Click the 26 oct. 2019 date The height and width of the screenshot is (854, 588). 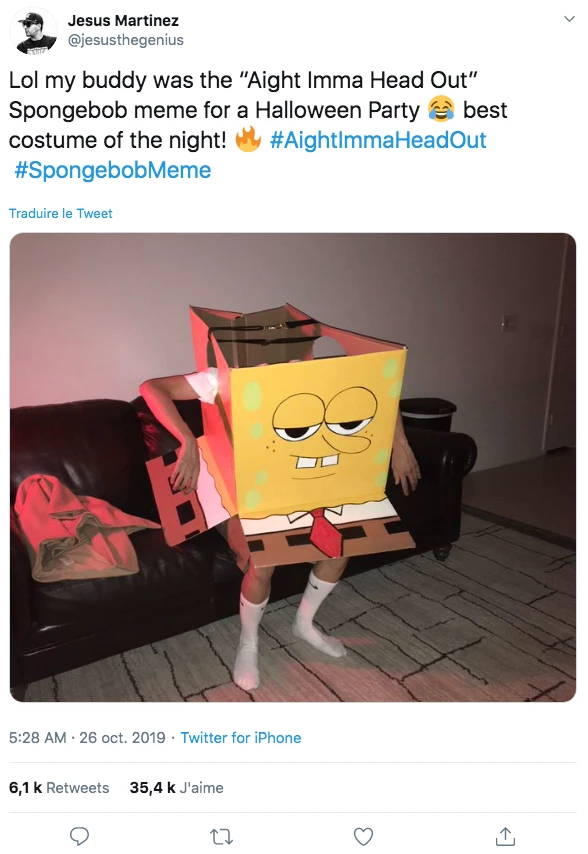[122, 737]
